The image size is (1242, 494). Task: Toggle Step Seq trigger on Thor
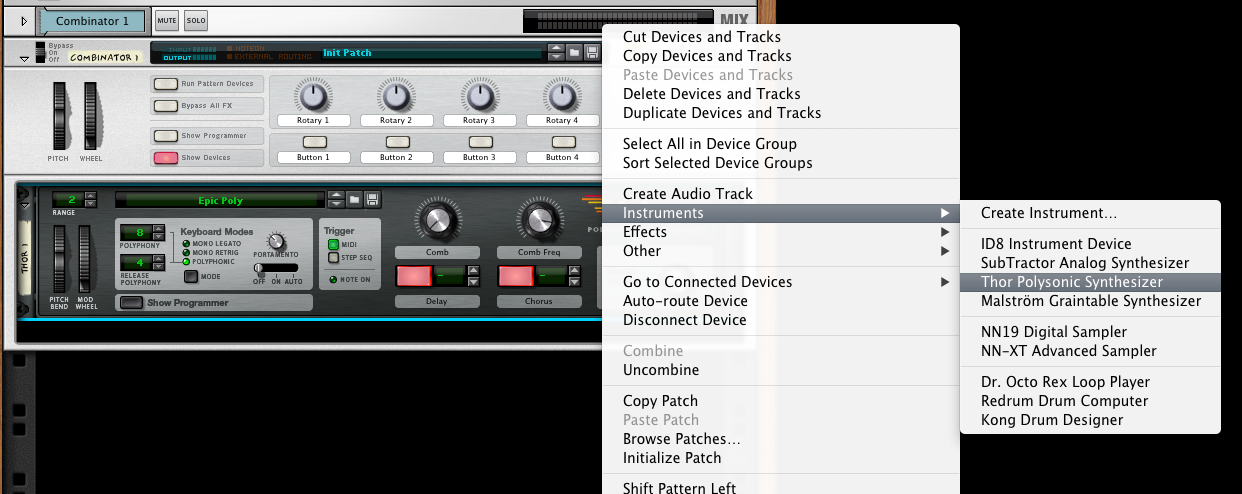334,258
